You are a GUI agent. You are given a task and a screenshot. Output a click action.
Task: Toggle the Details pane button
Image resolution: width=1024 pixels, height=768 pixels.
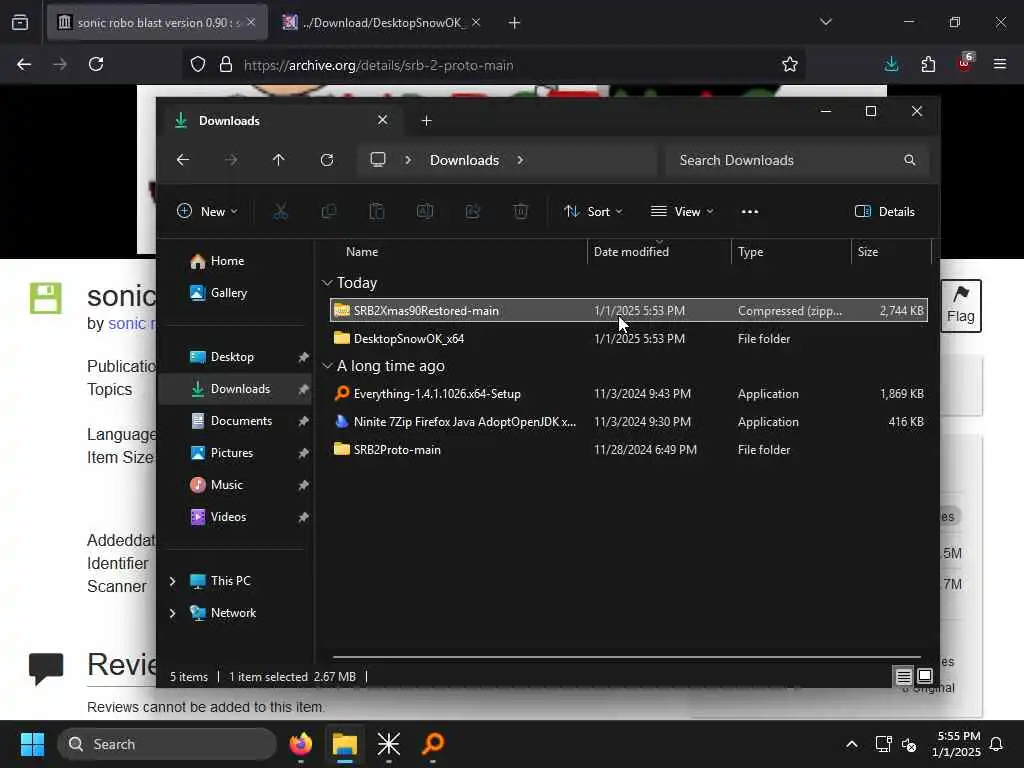click(x=885, y=212)
